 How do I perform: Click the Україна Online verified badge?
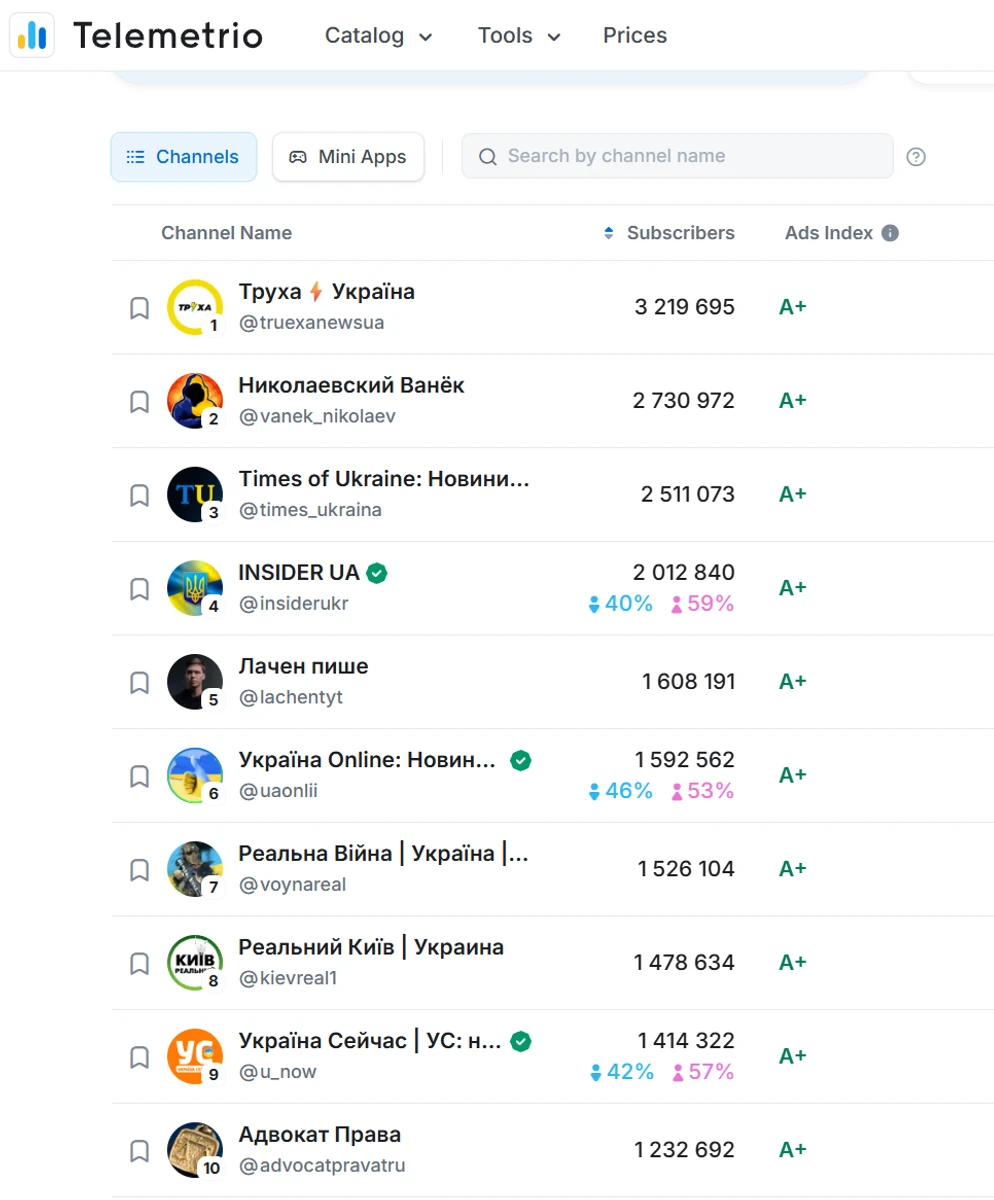(520, 761)
